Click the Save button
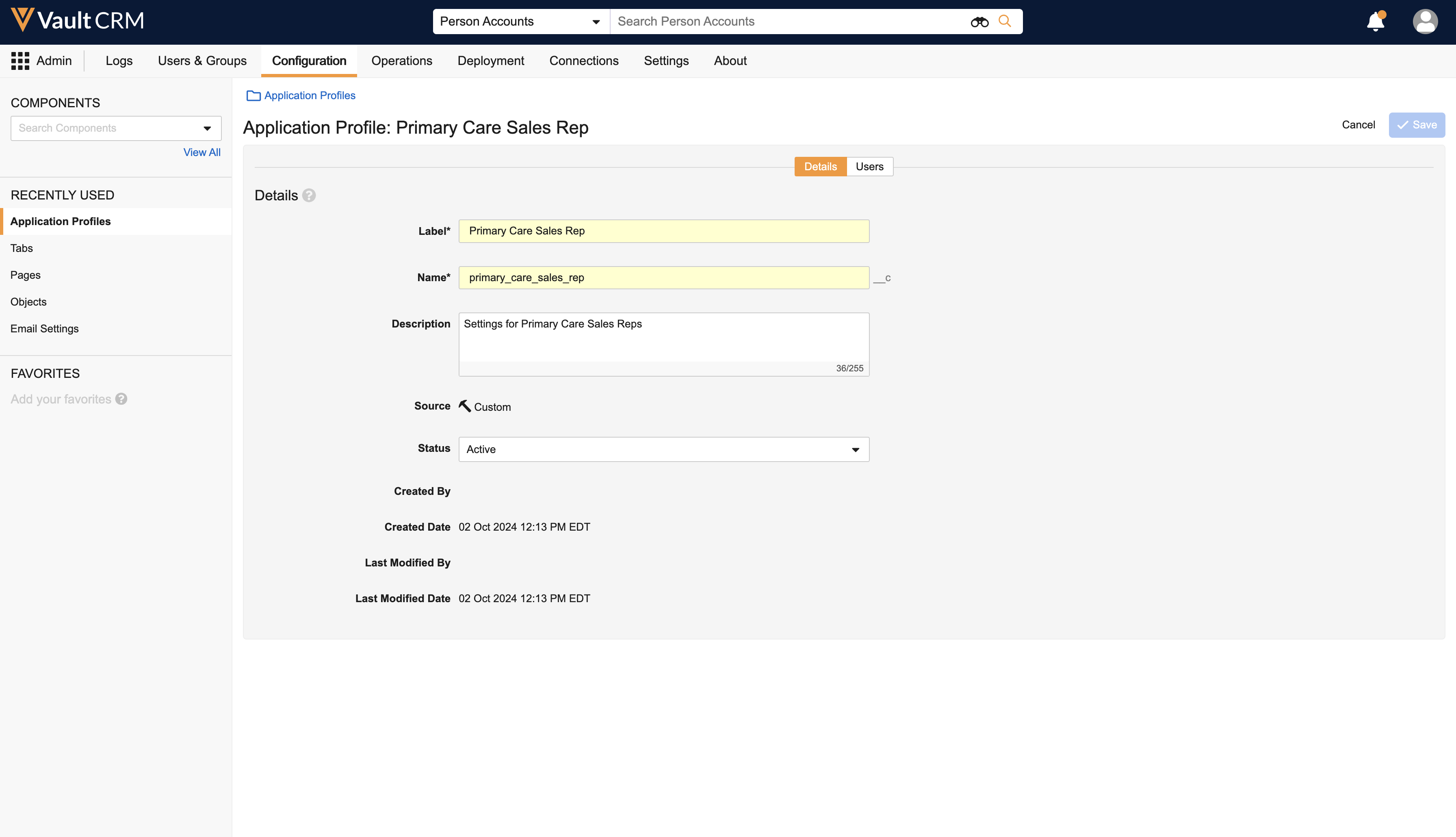 pyautogui.click(x=1416, y=125)
